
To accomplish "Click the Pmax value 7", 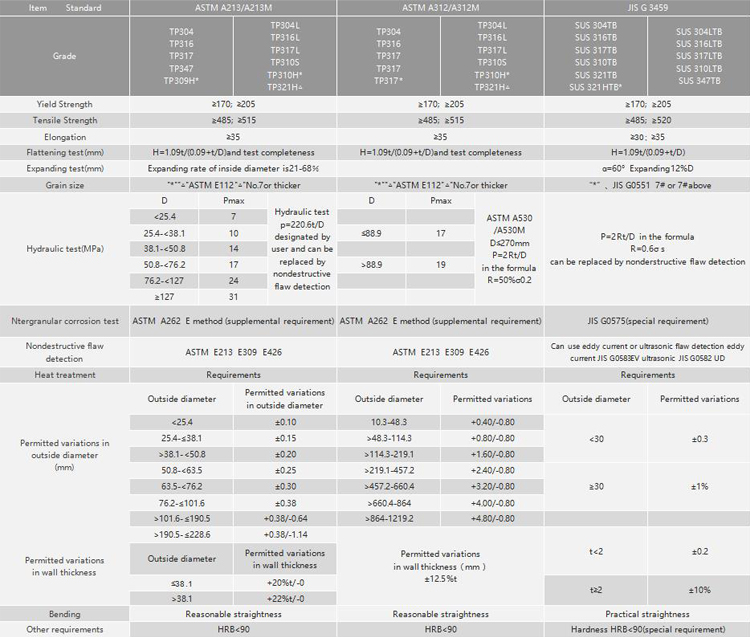I will 233,217.
